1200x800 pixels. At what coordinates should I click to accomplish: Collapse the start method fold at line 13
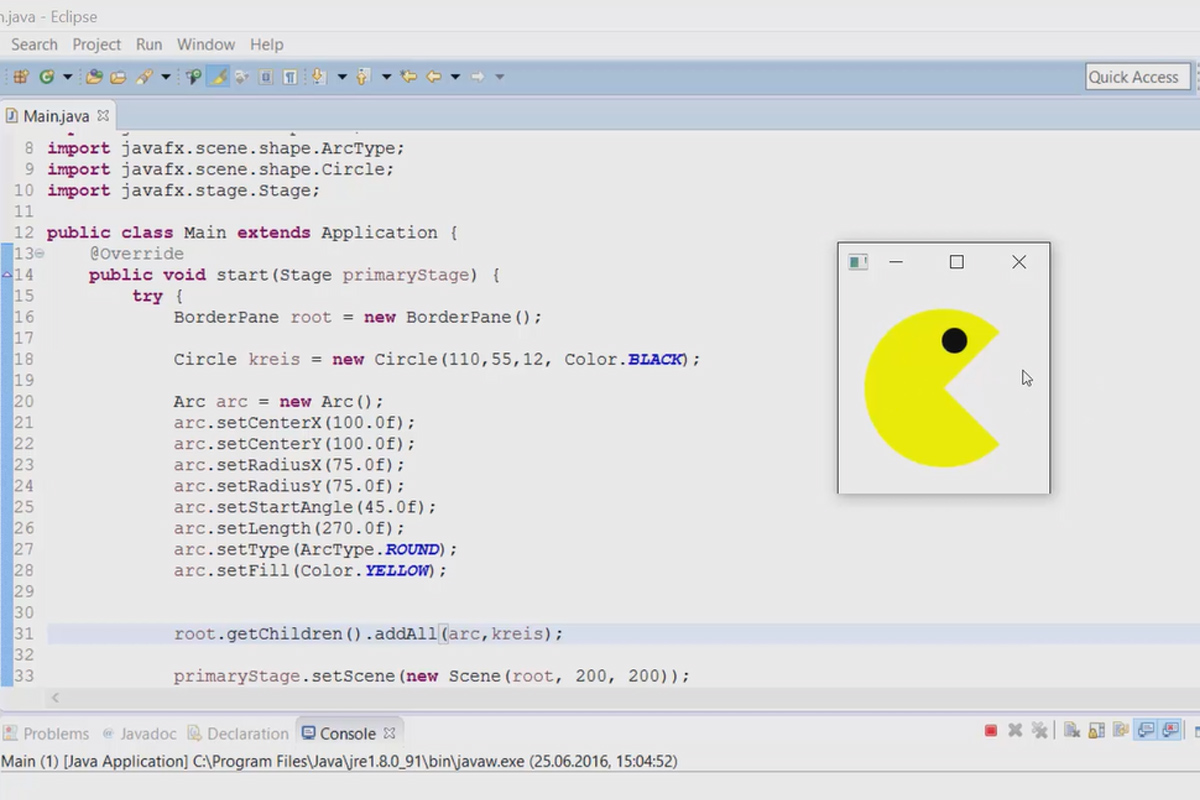(x=40, y=253)
